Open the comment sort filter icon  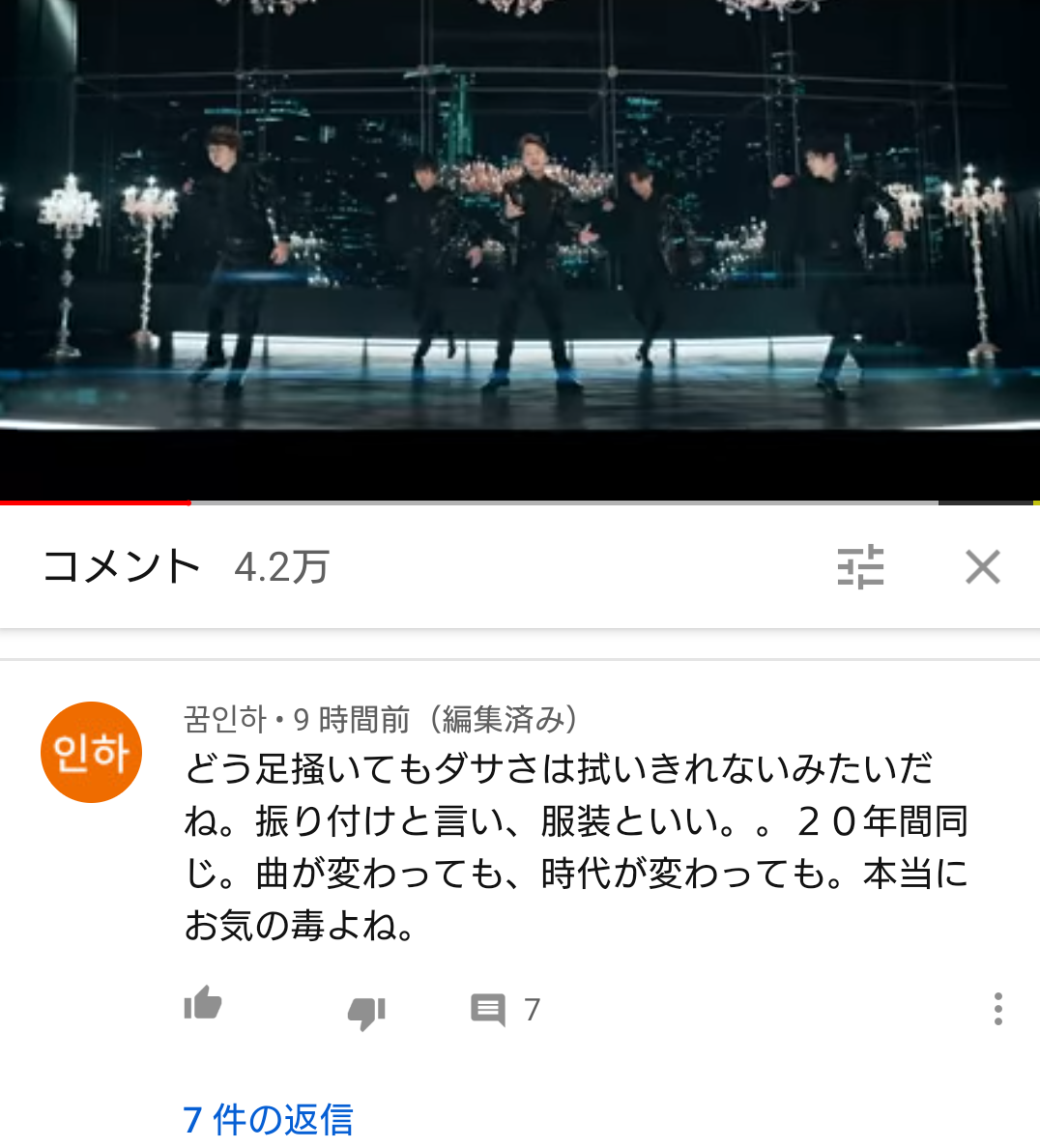click(x=860, y=566)
